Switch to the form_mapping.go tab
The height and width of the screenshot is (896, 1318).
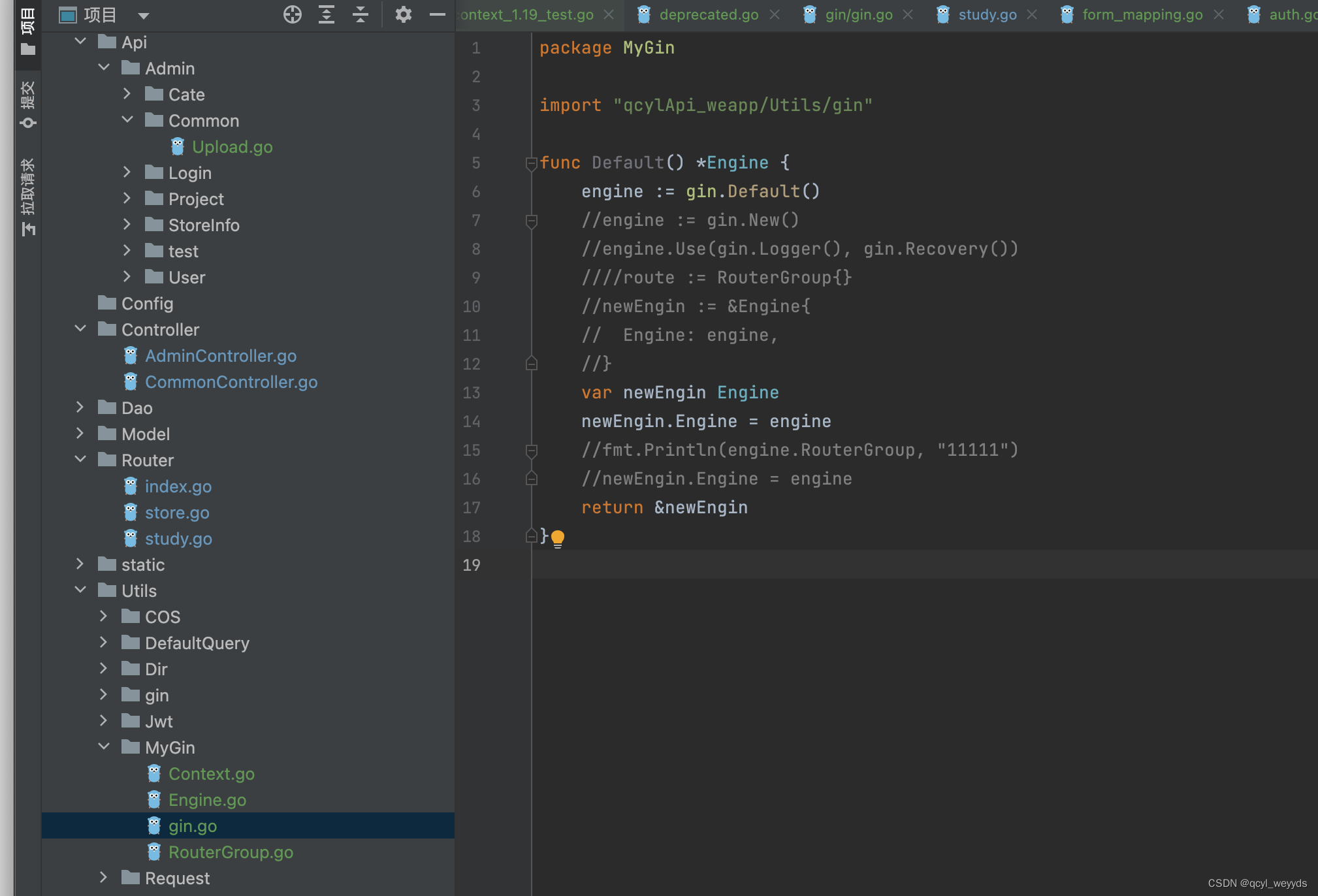pos(1142,14)
